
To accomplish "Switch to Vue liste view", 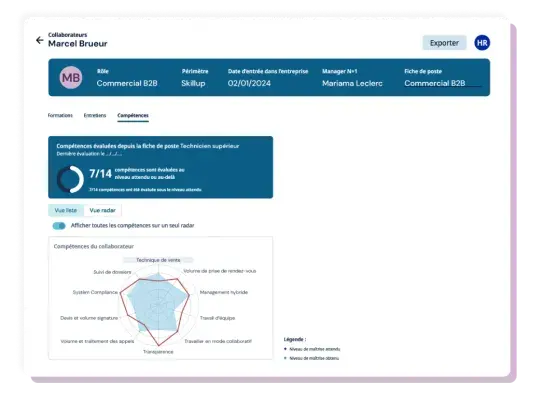I will (66, 210).
